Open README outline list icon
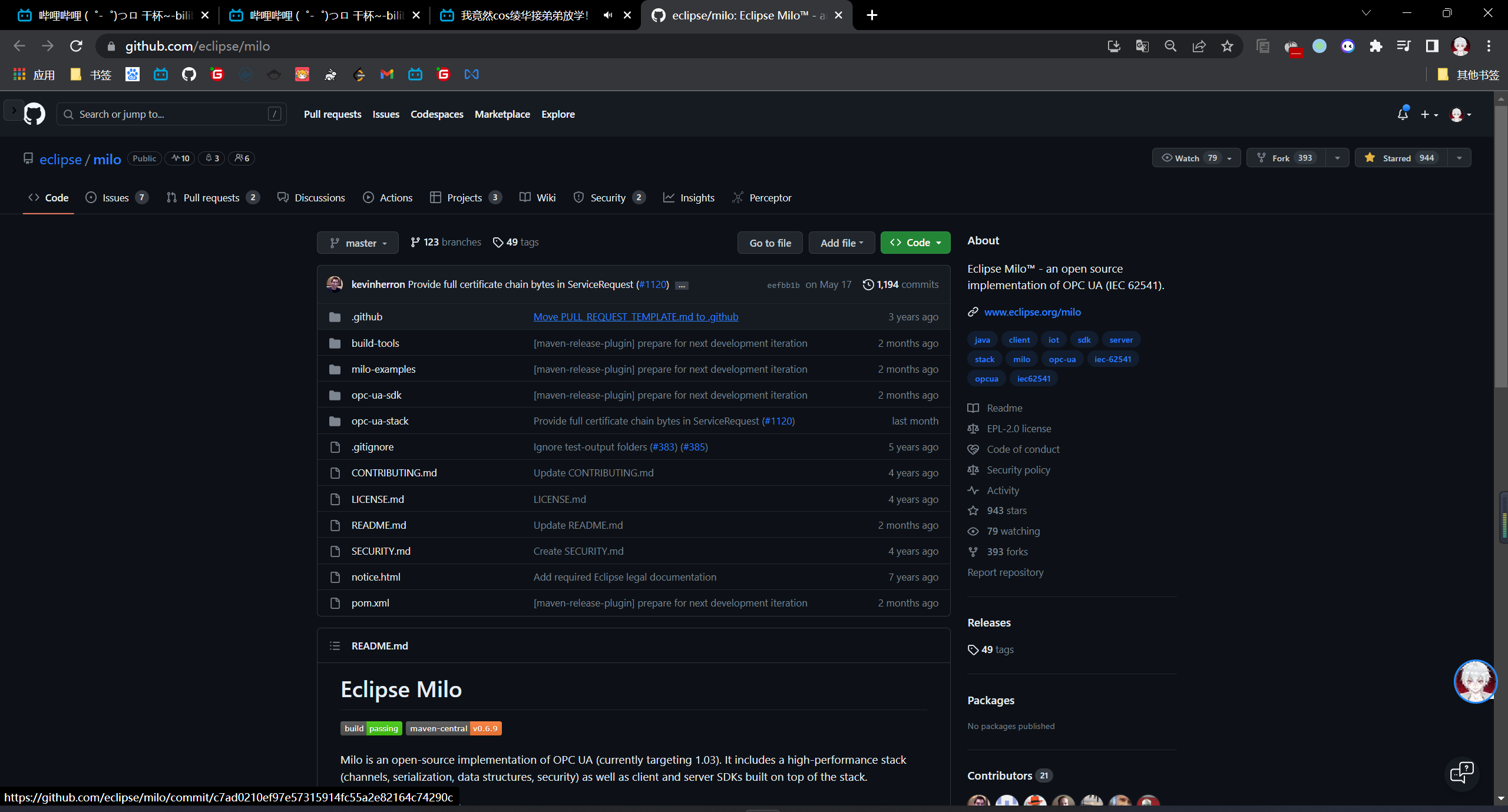This screenshot has height=812, width=1508. tap(335, 646)
